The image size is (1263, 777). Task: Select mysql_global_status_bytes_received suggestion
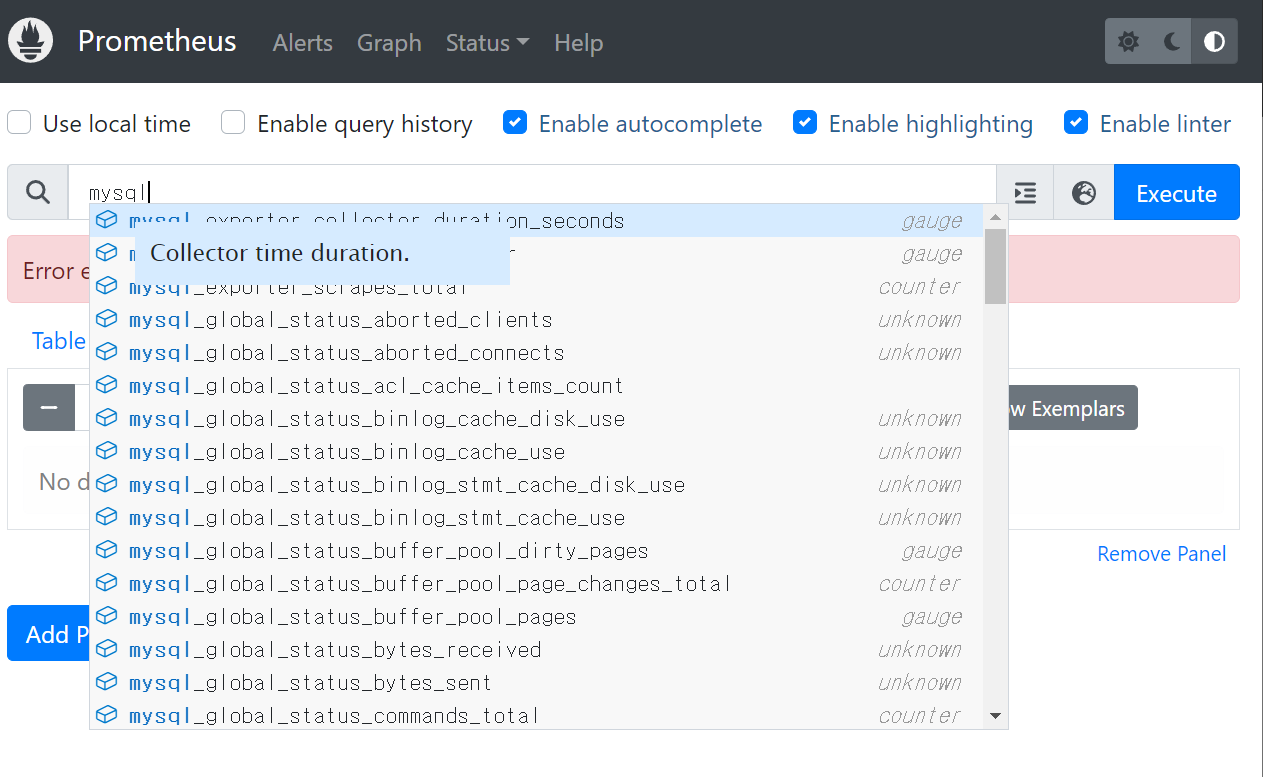click(x=537, y=650)
